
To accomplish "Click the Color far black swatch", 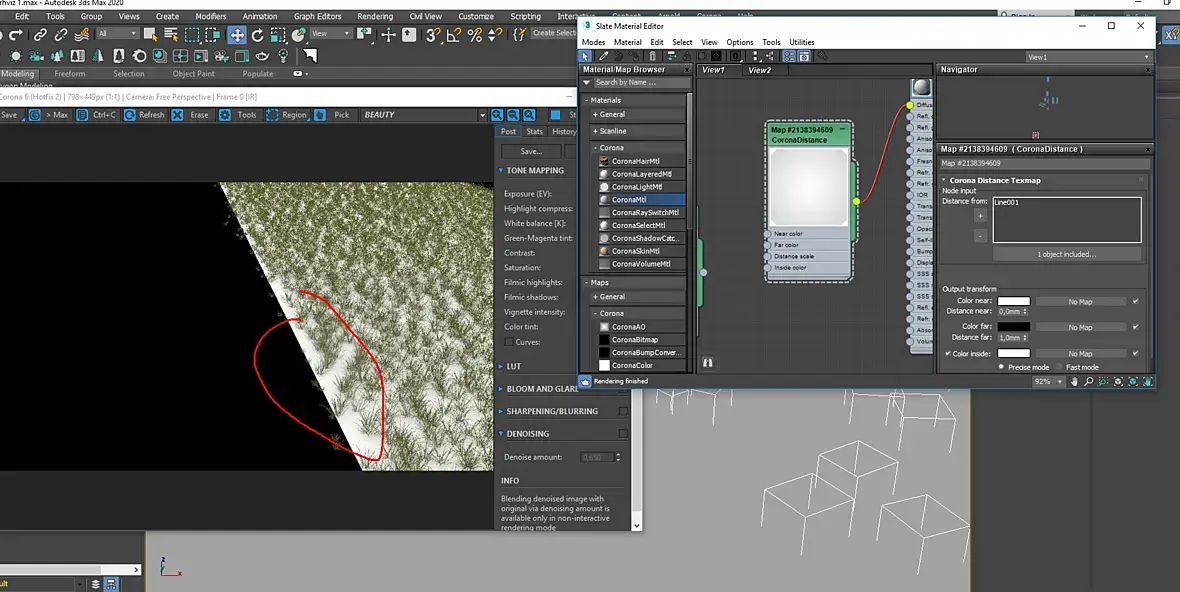I will (1014, 326).
